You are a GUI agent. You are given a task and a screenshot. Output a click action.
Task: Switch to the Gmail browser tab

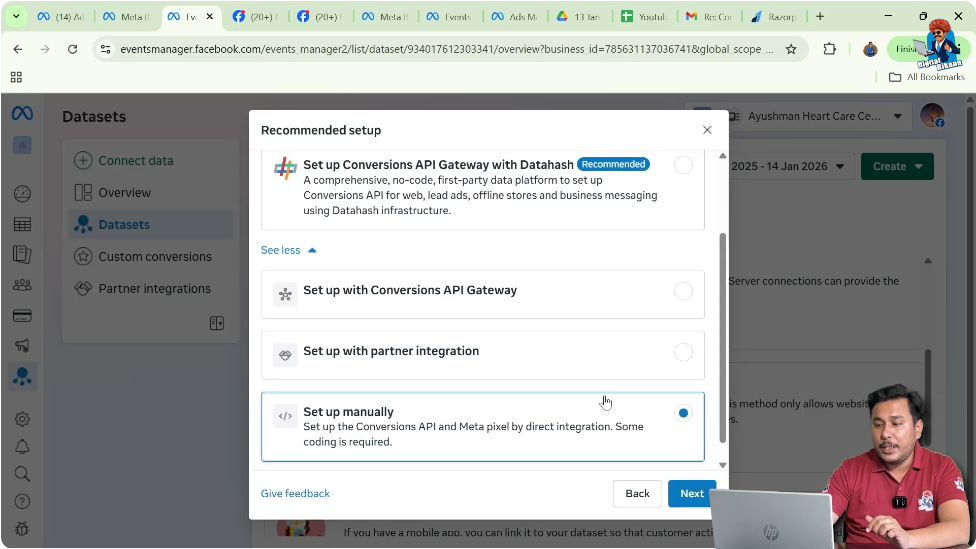tap(708, 17)
